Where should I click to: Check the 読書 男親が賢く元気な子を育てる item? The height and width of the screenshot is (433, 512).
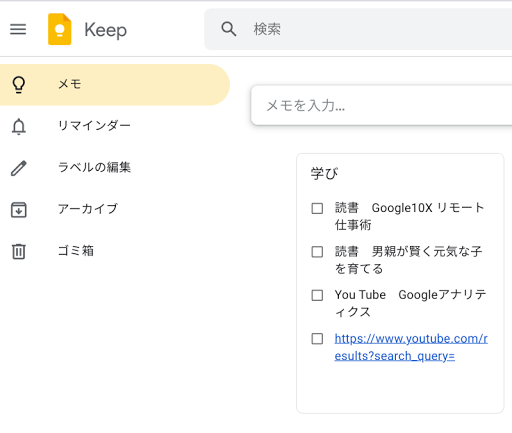pyautogui.click(x=317, y=252)
